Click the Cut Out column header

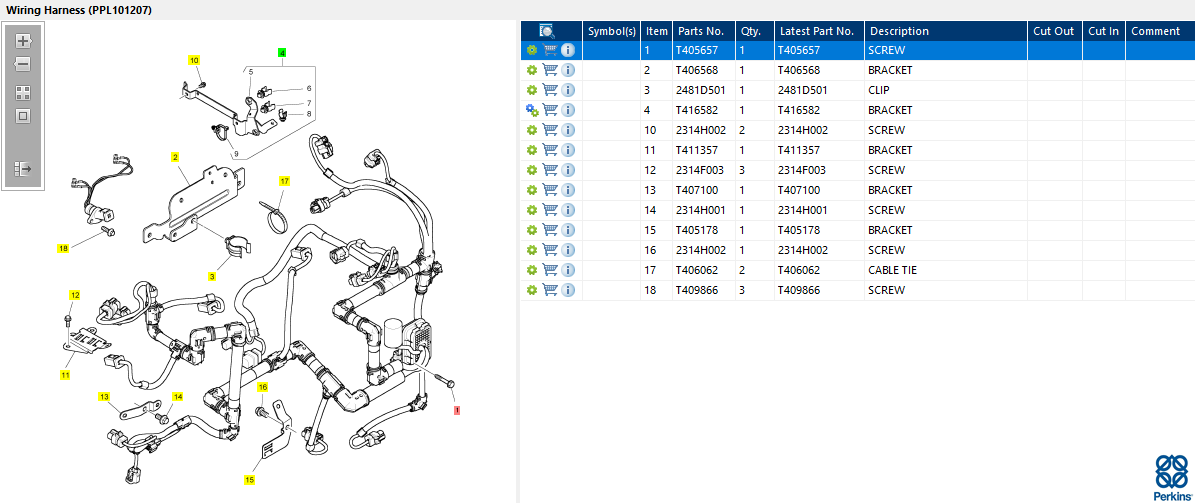[1055, 30]
